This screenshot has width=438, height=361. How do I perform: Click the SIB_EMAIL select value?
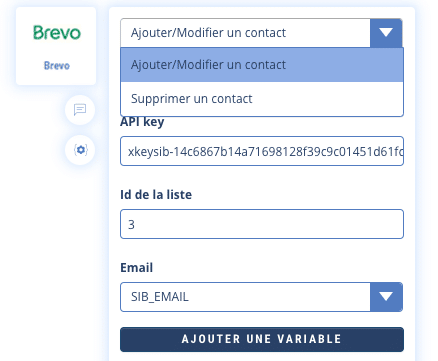pyautogui.click(x=160, y=297)
